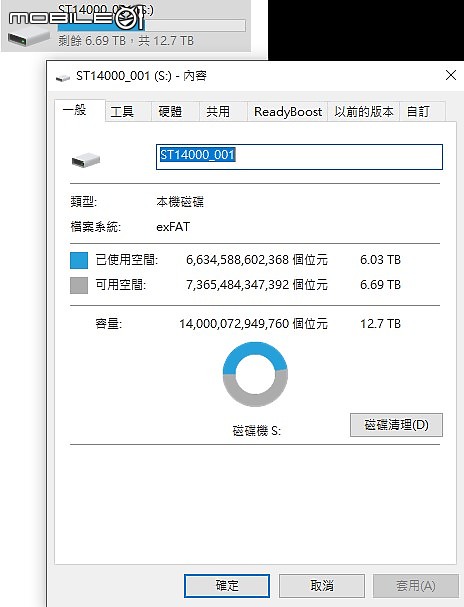Click the blue used-space color swatch

click(x=79, y=260)
